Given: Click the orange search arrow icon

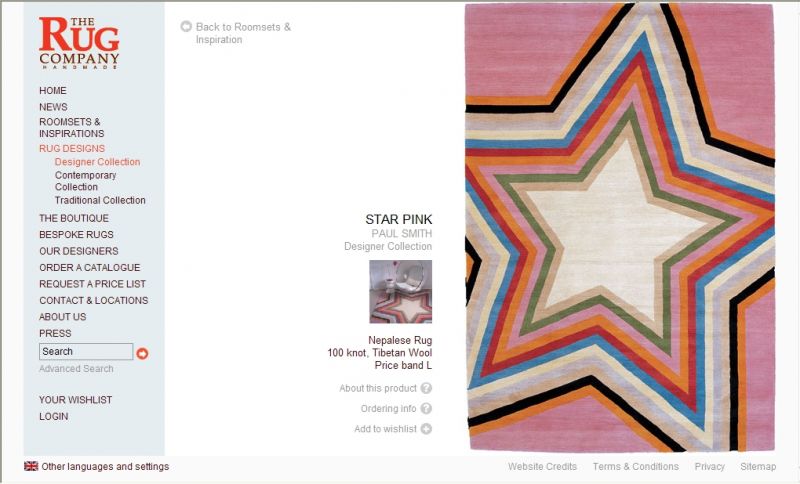Looking at the screenshot, I should (x=142, y=353).
